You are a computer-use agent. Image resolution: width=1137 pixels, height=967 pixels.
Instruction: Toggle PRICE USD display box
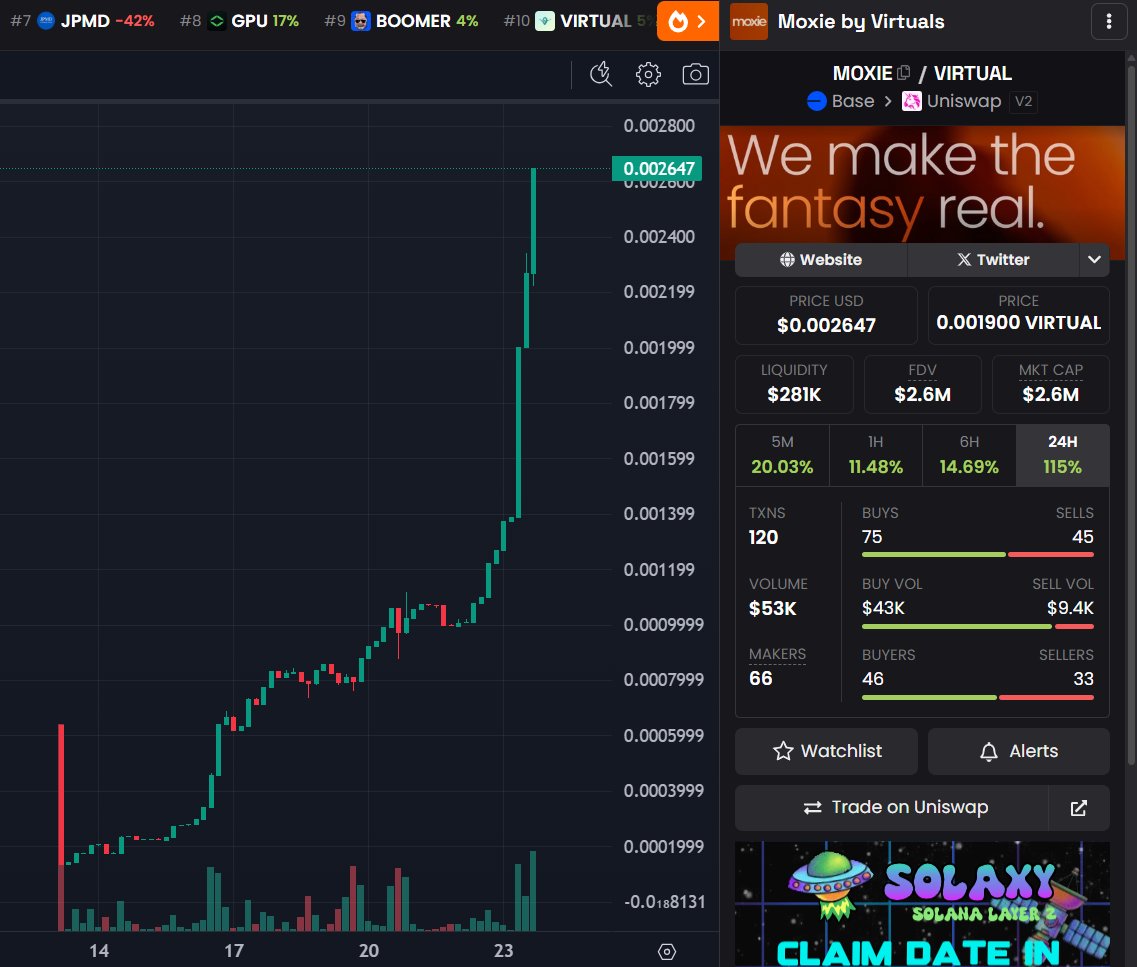tap(826, 315)
